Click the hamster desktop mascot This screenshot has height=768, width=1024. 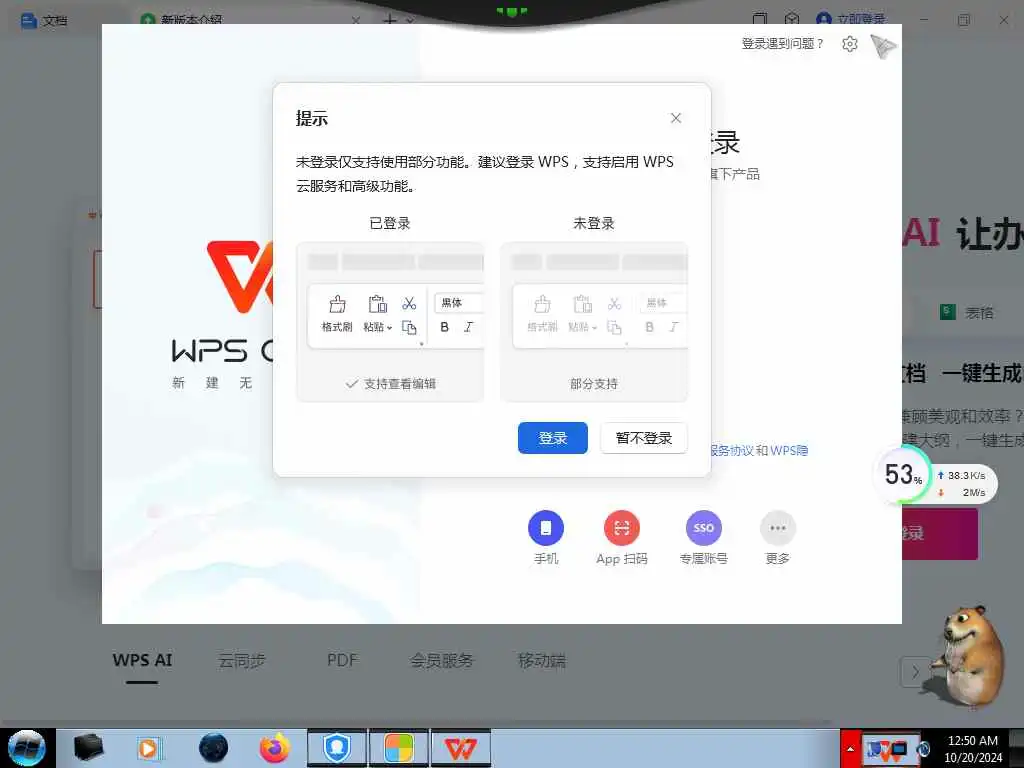[x=970, y=656]
